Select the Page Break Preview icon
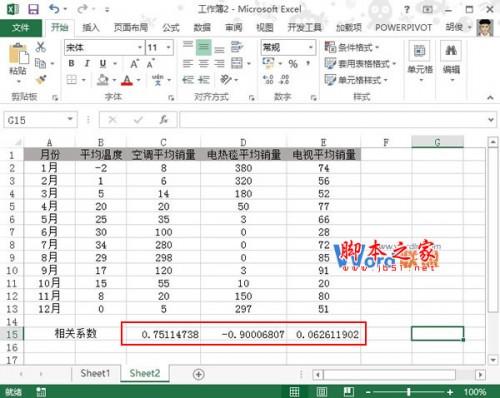This screenshot has height=398, width=500. [348, 392]
